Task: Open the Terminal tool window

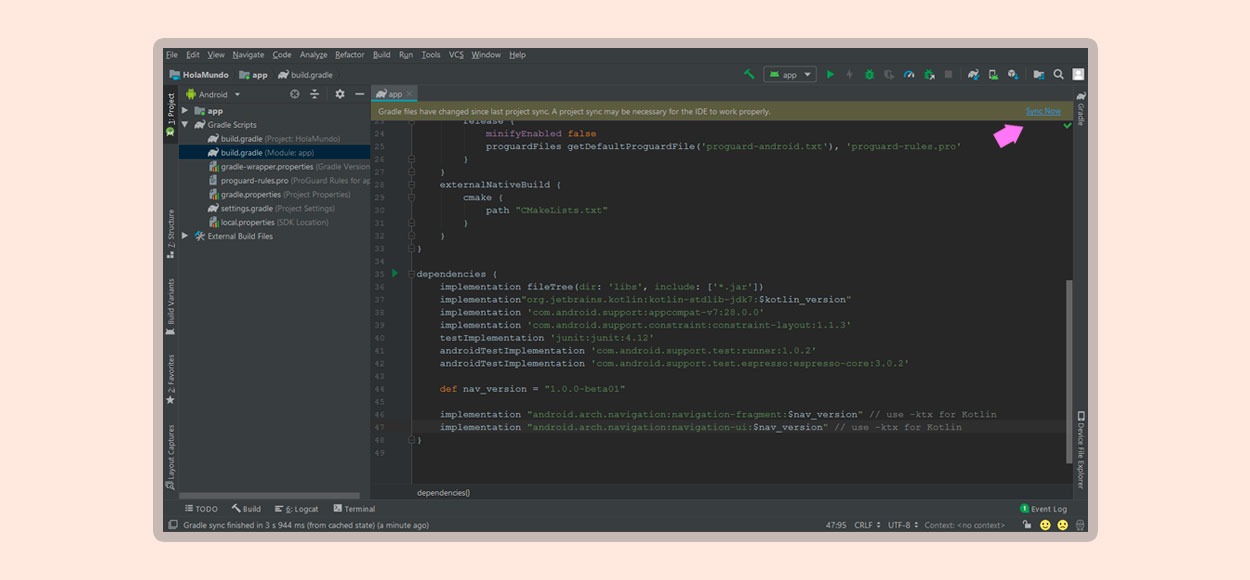Action: coord(354,509)
